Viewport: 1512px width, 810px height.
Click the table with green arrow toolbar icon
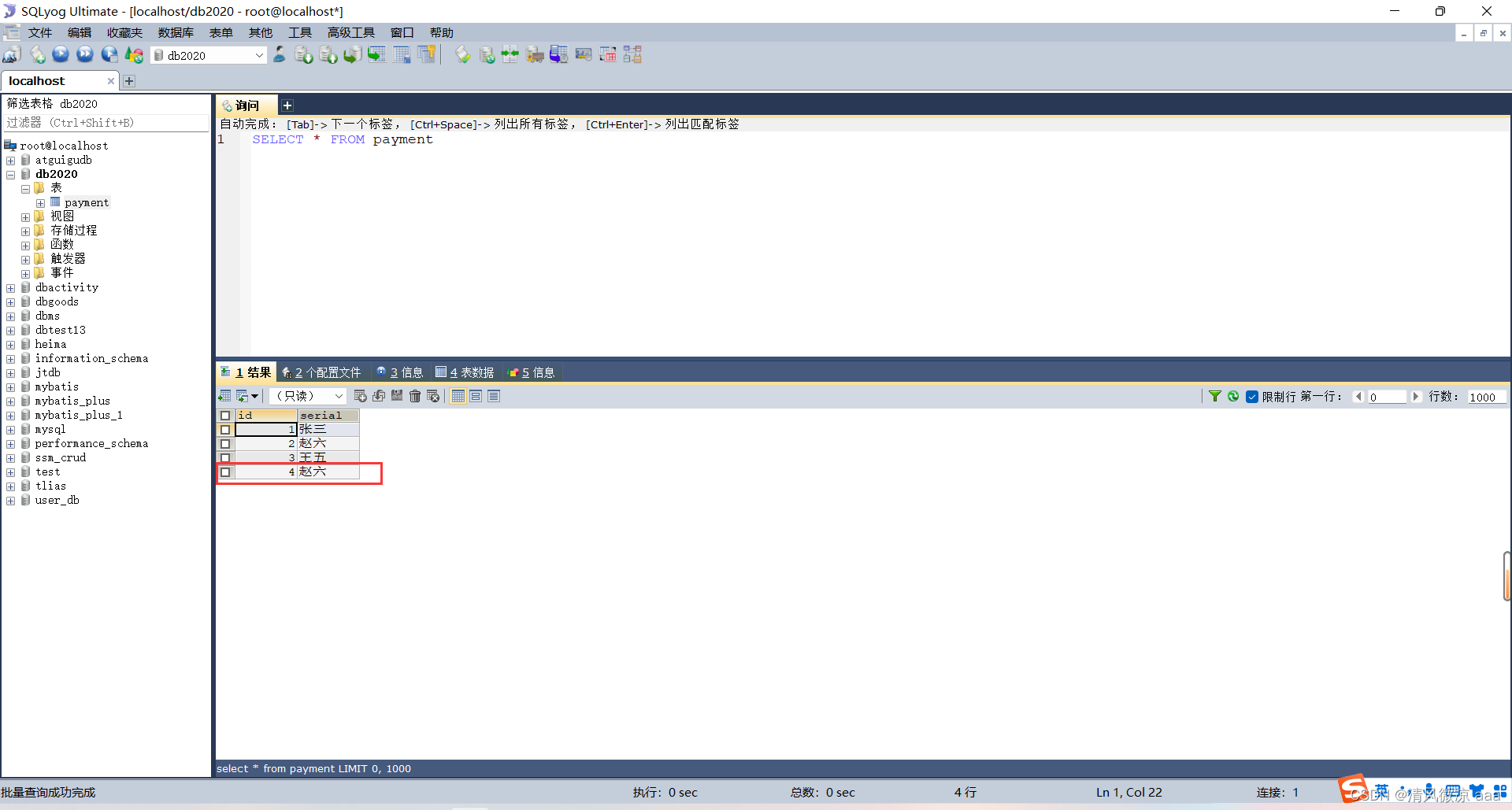coord(377,54)
